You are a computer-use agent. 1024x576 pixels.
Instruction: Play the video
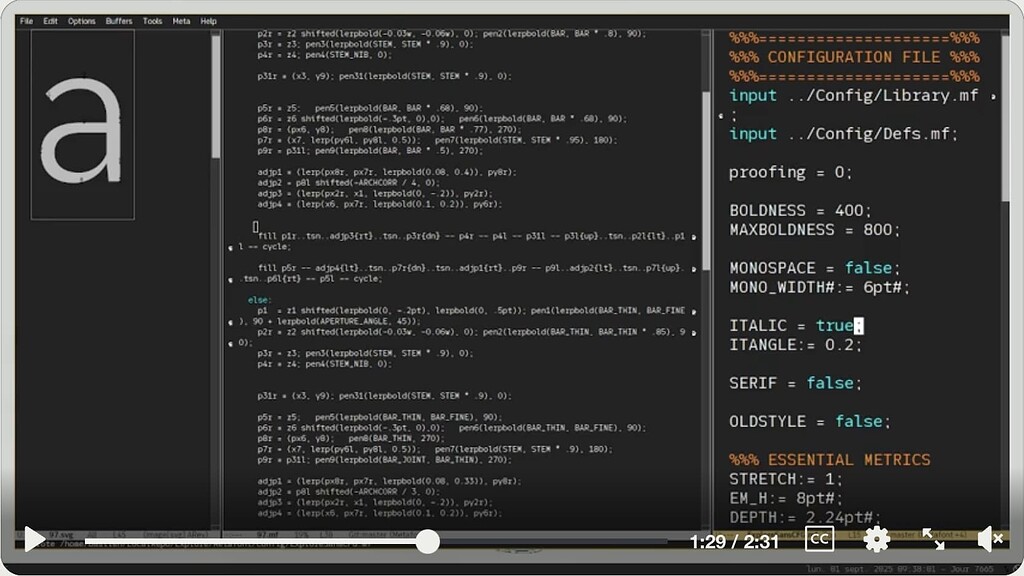pos(33,540)
